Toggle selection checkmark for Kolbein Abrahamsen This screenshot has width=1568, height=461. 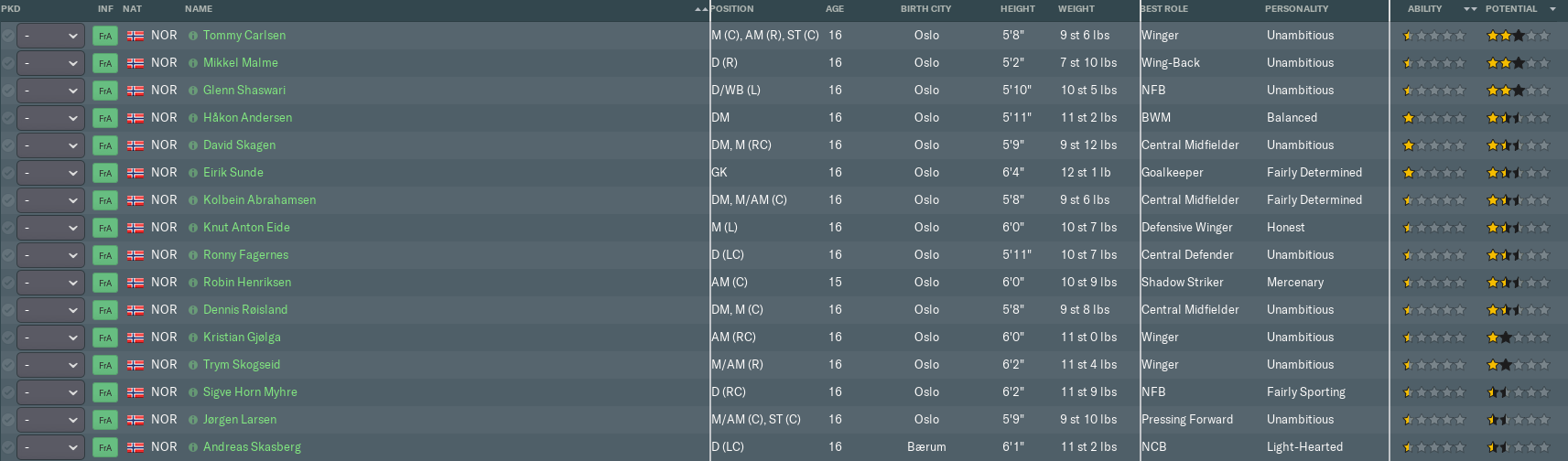tap(8, 200)
